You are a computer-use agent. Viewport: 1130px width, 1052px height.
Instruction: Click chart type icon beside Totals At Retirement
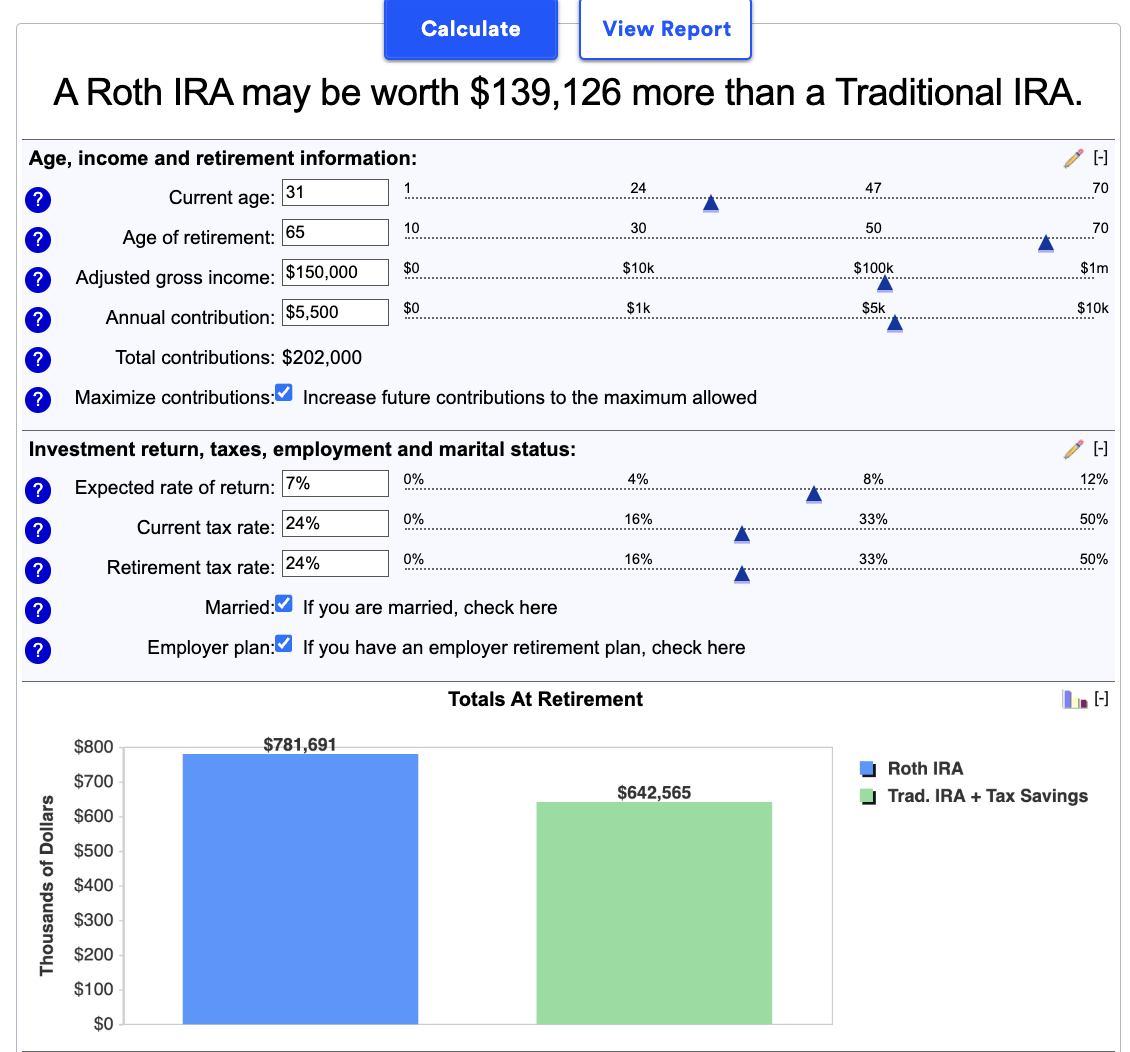1075,699
